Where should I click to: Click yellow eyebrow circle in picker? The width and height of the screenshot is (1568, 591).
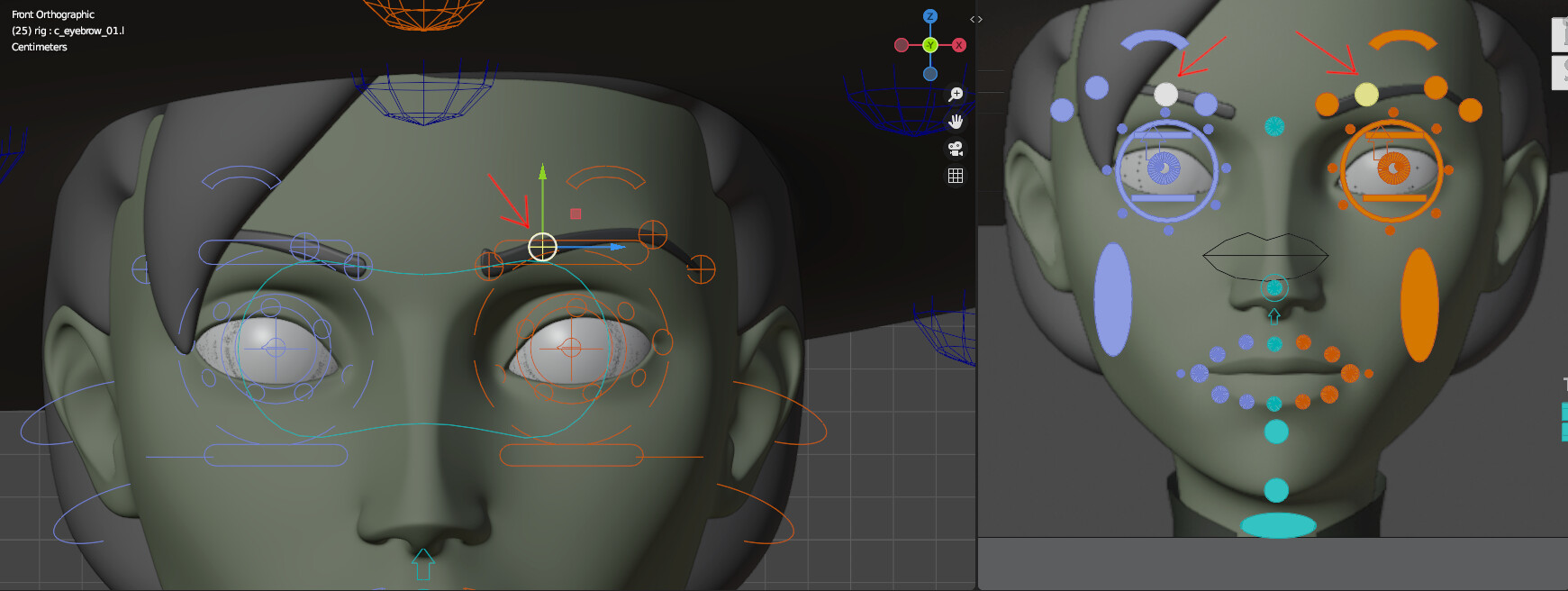click(1366, 94)
